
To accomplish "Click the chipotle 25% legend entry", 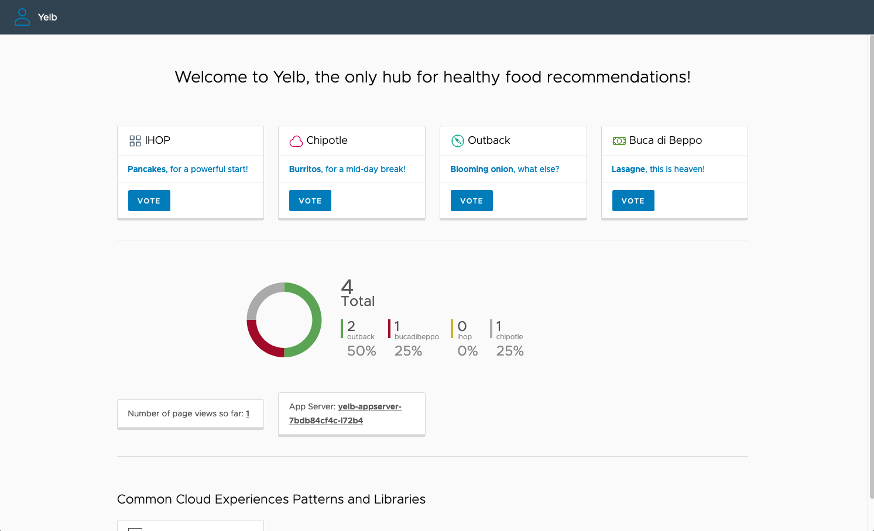I will click(x=507, y=338).
